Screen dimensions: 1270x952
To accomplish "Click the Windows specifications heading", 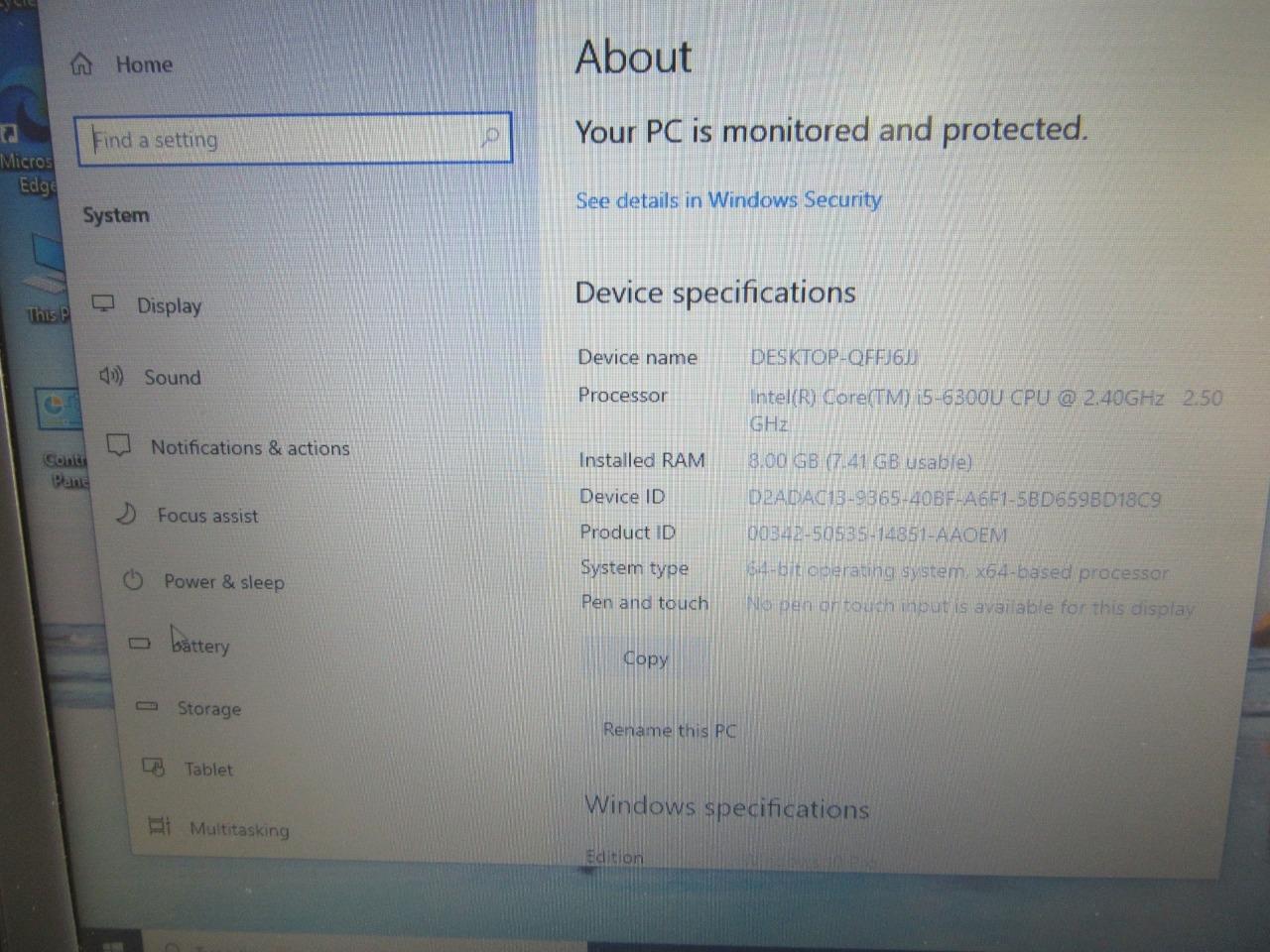I will click(x=727, y=807).
